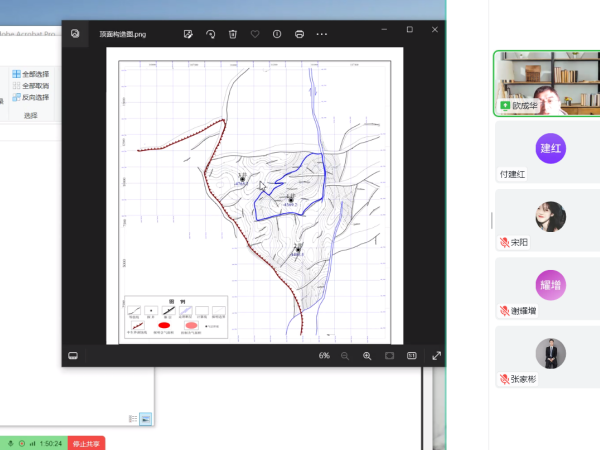600x450 pixels.
Task: Show image at actual size 1:1
Action: pyautogui.click(x=412, y=356)
